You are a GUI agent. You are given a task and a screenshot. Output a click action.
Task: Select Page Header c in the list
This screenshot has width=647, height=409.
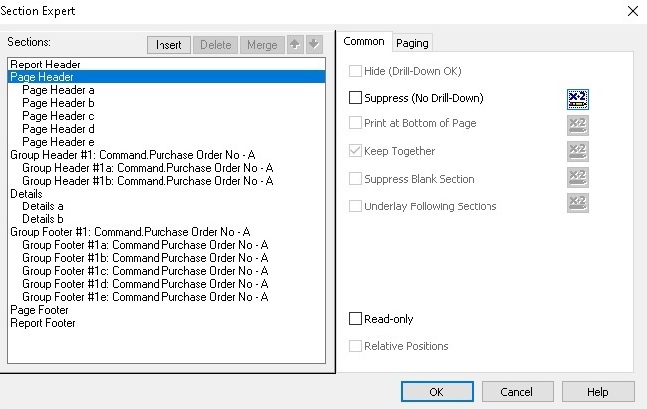tap(58, 116)
